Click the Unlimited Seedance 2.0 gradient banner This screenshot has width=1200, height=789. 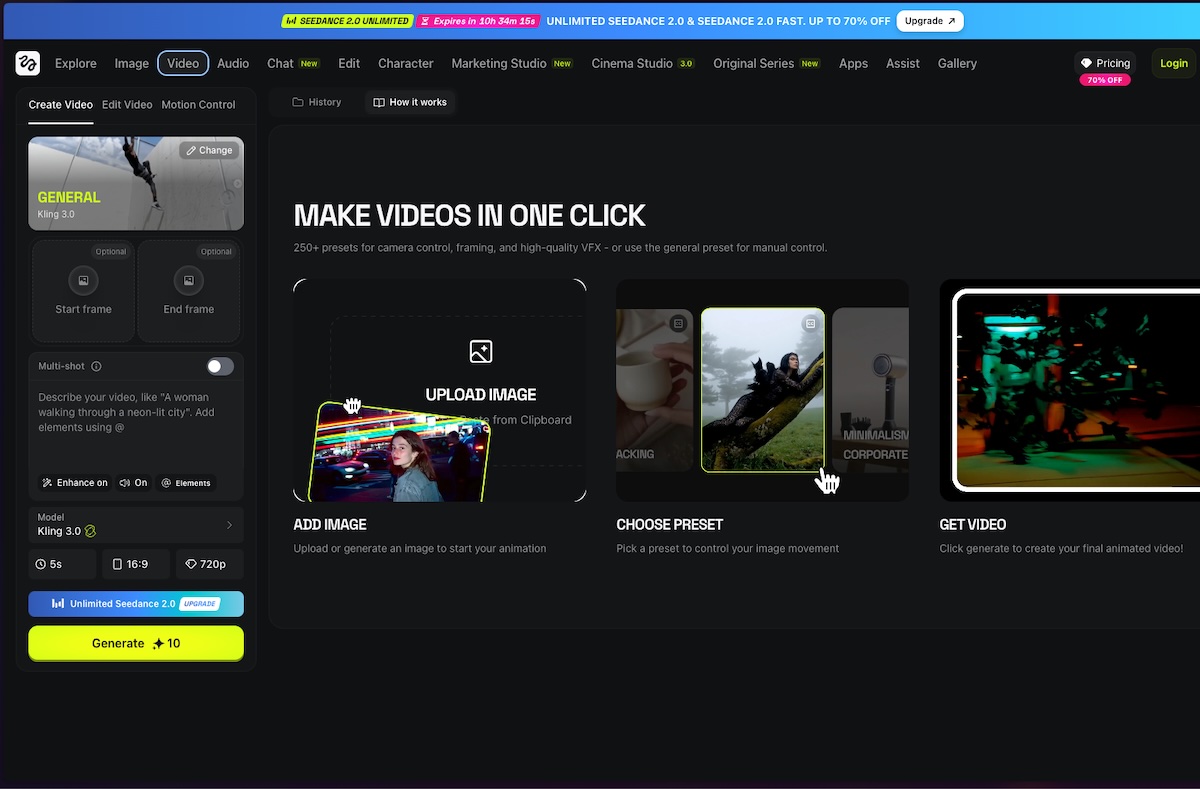(x=136, y=604)
